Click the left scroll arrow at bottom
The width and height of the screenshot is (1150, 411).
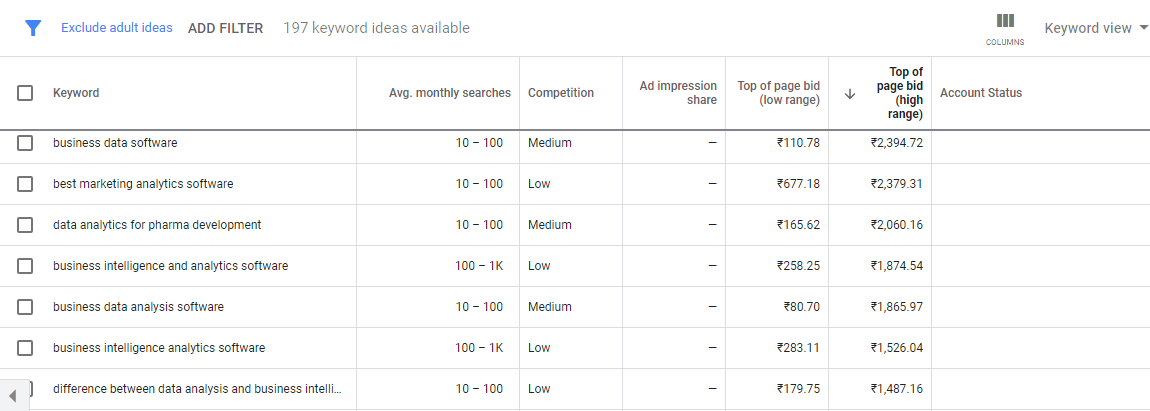point(12,395)
